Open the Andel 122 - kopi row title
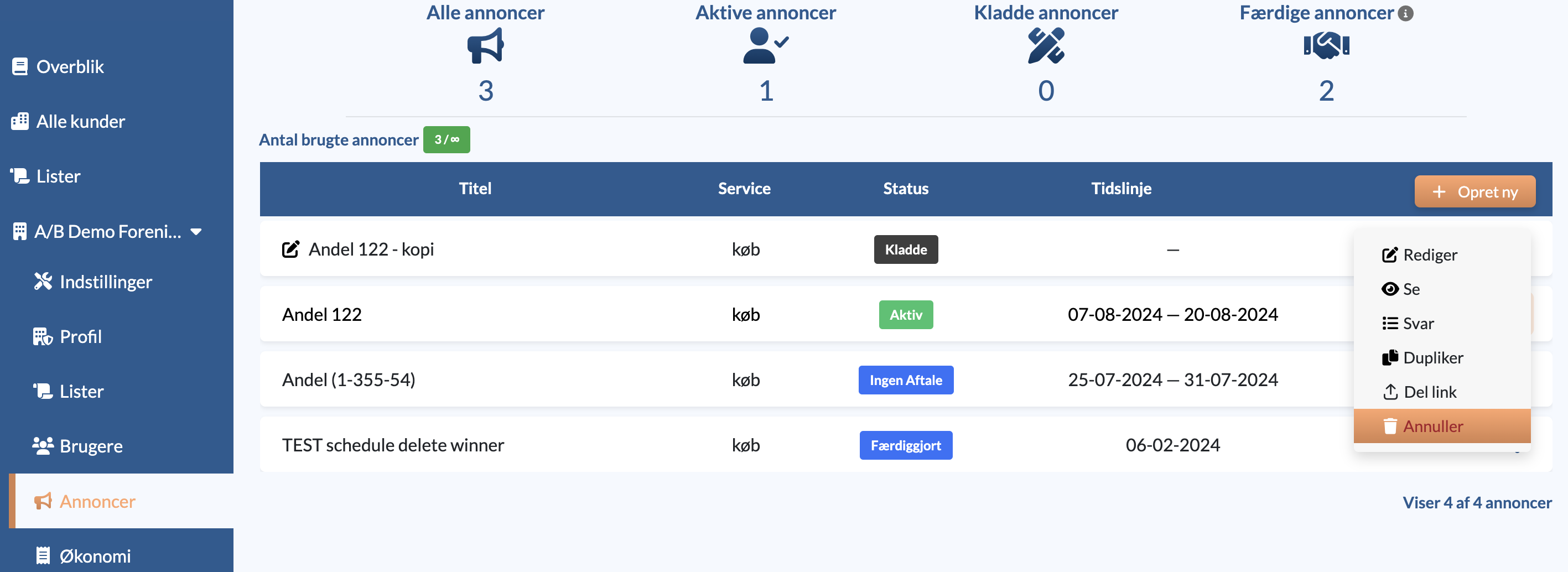Screen dimensions: 1568x572 point(371,249)
